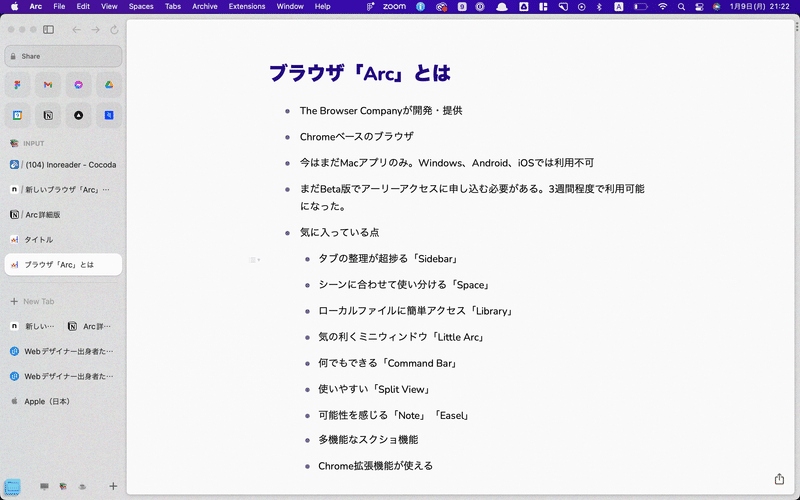Reload the page with the refresh icon
The height and width of the screenshot is (500, 800).
click(x=114, y=30)
